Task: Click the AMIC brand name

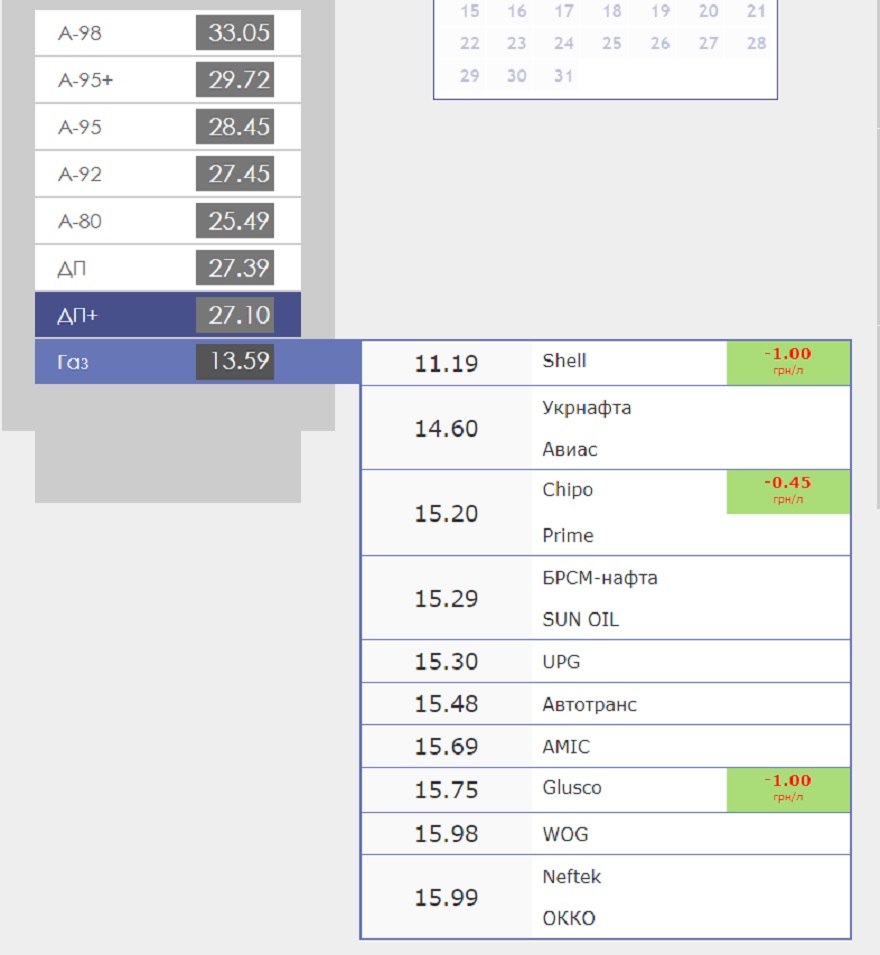Action: [566, 747]
